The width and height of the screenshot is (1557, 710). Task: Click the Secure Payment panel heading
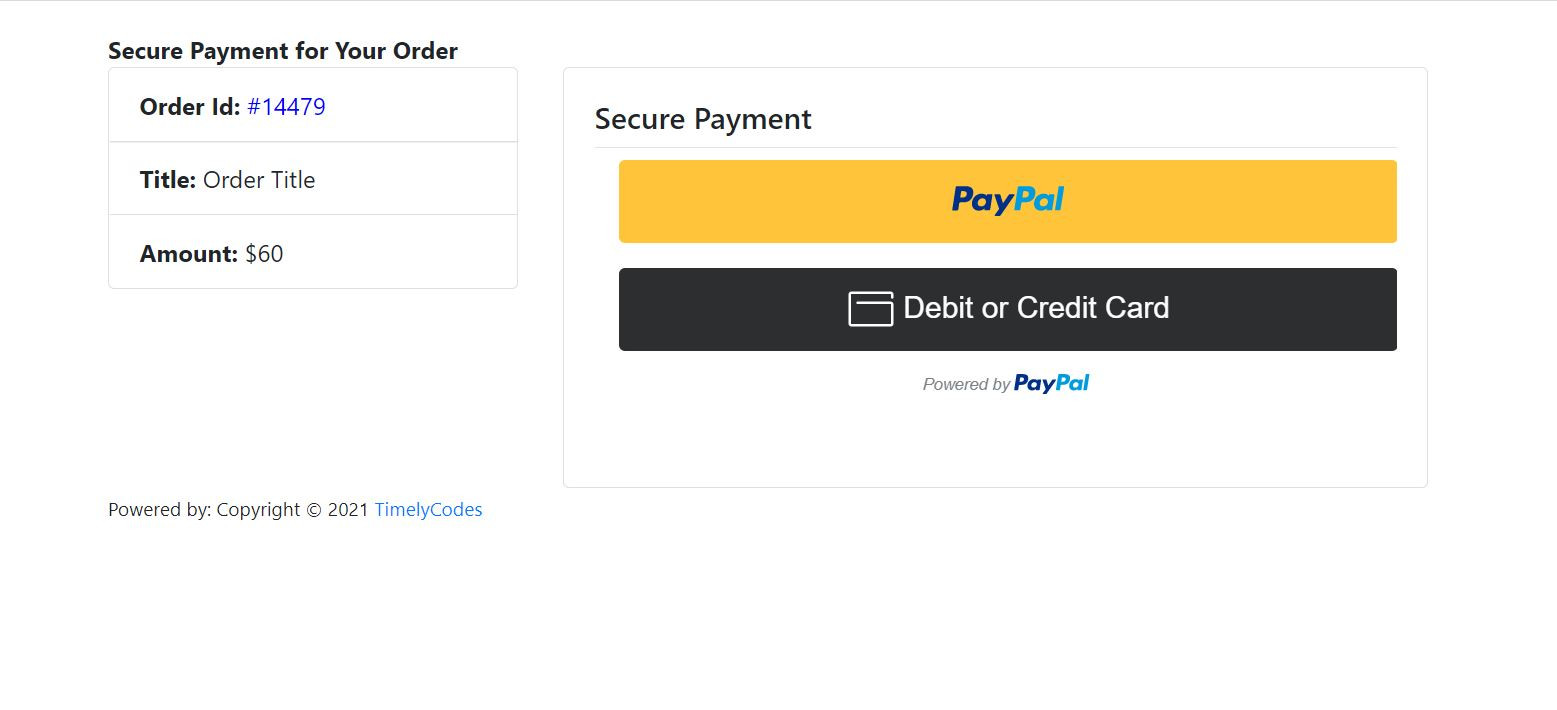(703, 119)
